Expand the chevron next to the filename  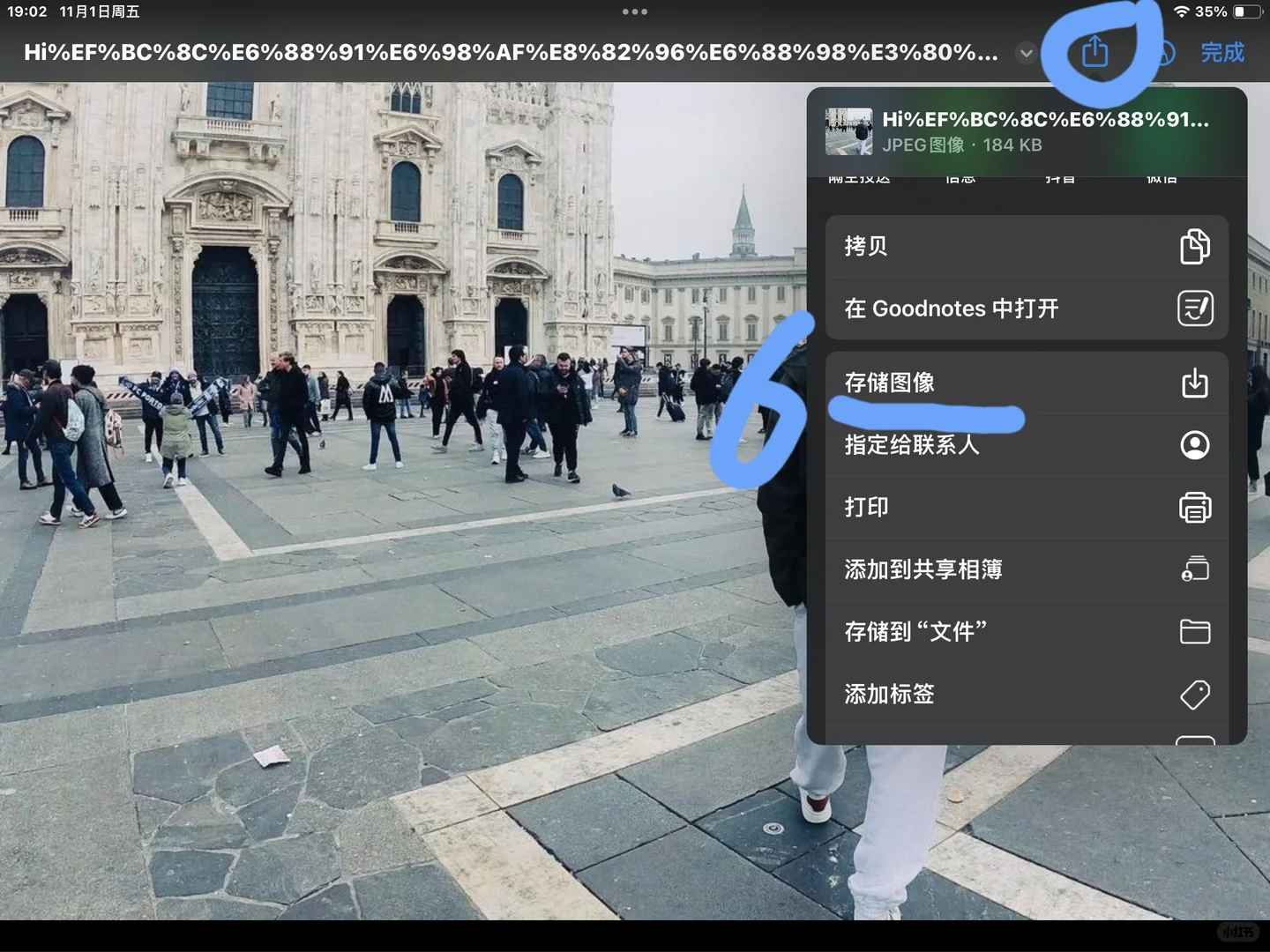[1026, 53]
